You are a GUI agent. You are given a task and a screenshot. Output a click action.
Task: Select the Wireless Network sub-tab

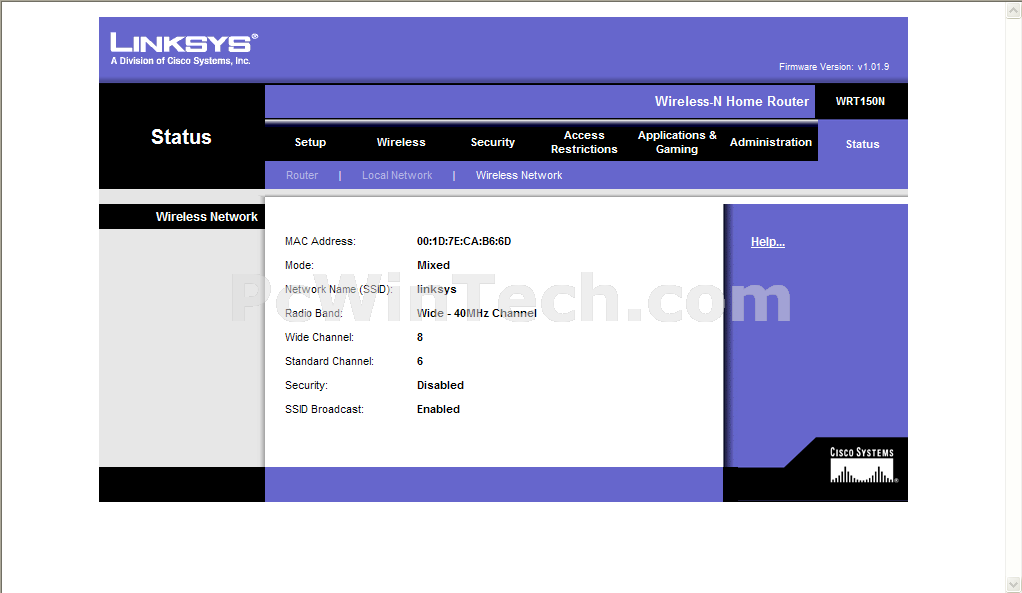(519, 175)
